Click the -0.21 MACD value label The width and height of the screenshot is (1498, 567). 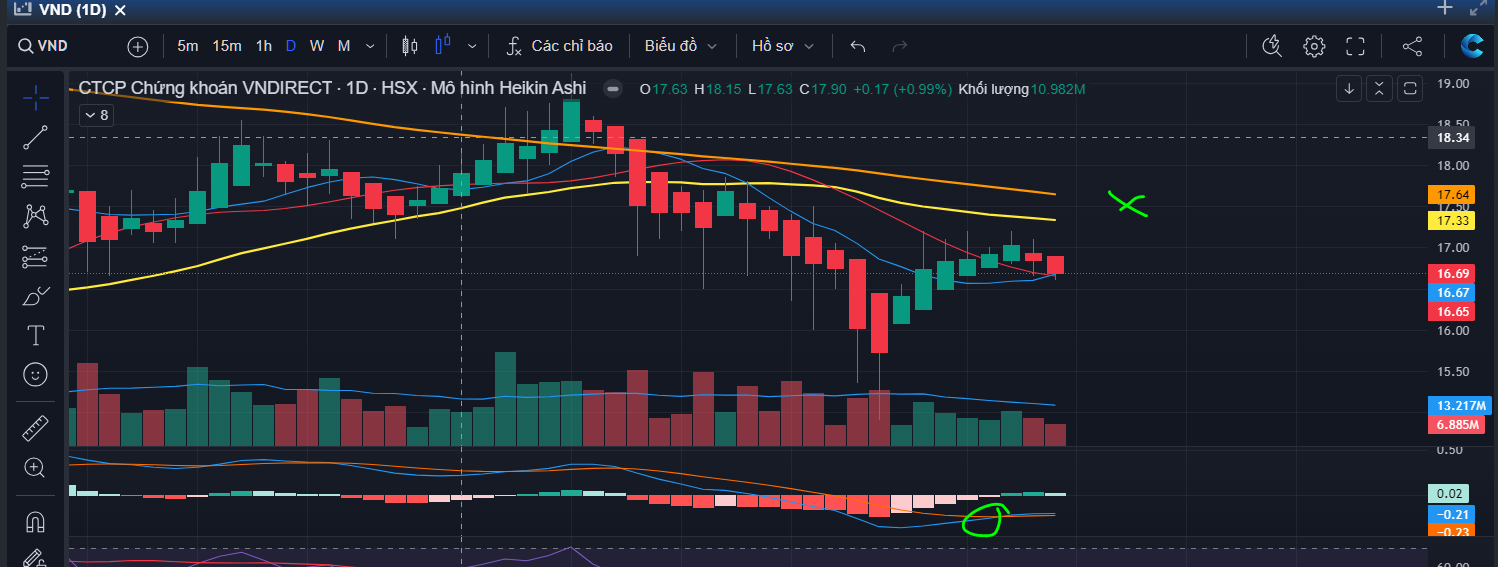coord(1451,514)
